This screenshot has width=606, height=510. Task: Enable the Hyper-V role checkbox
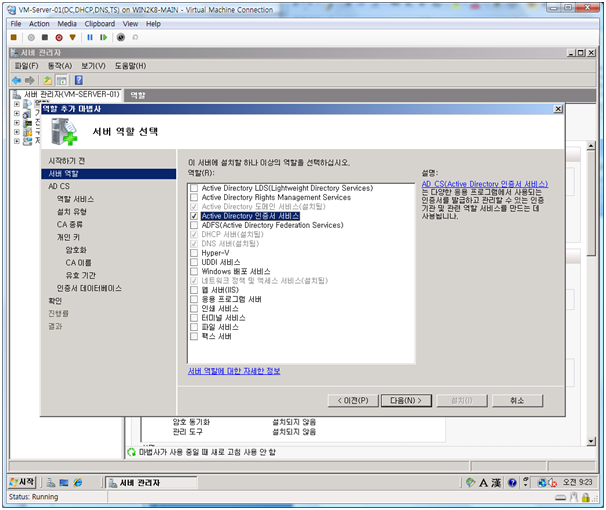click(x=194, y=253)
